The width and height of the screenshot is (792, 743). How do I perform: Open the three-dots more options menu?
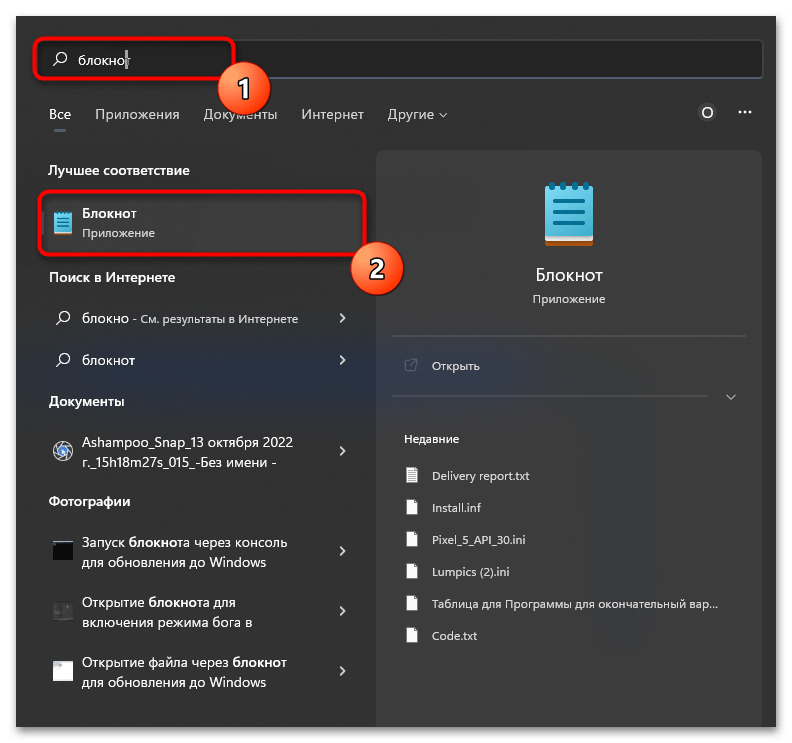(745, 112)
